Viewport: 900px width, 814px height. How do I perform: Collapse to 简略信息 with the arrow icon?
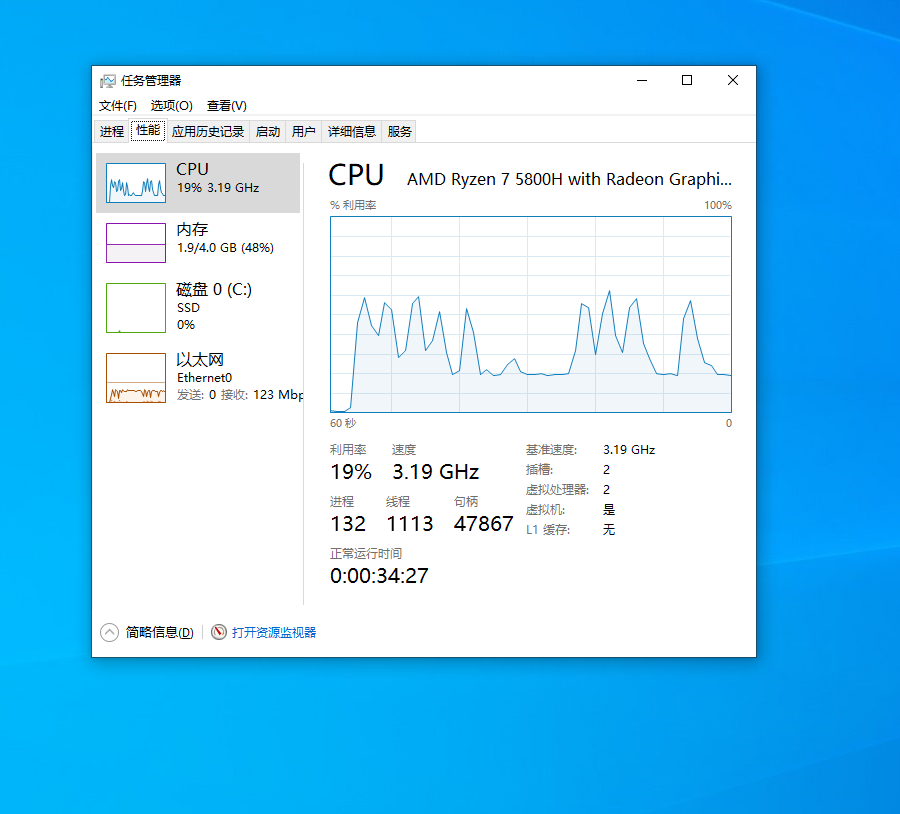coord(109,633)
